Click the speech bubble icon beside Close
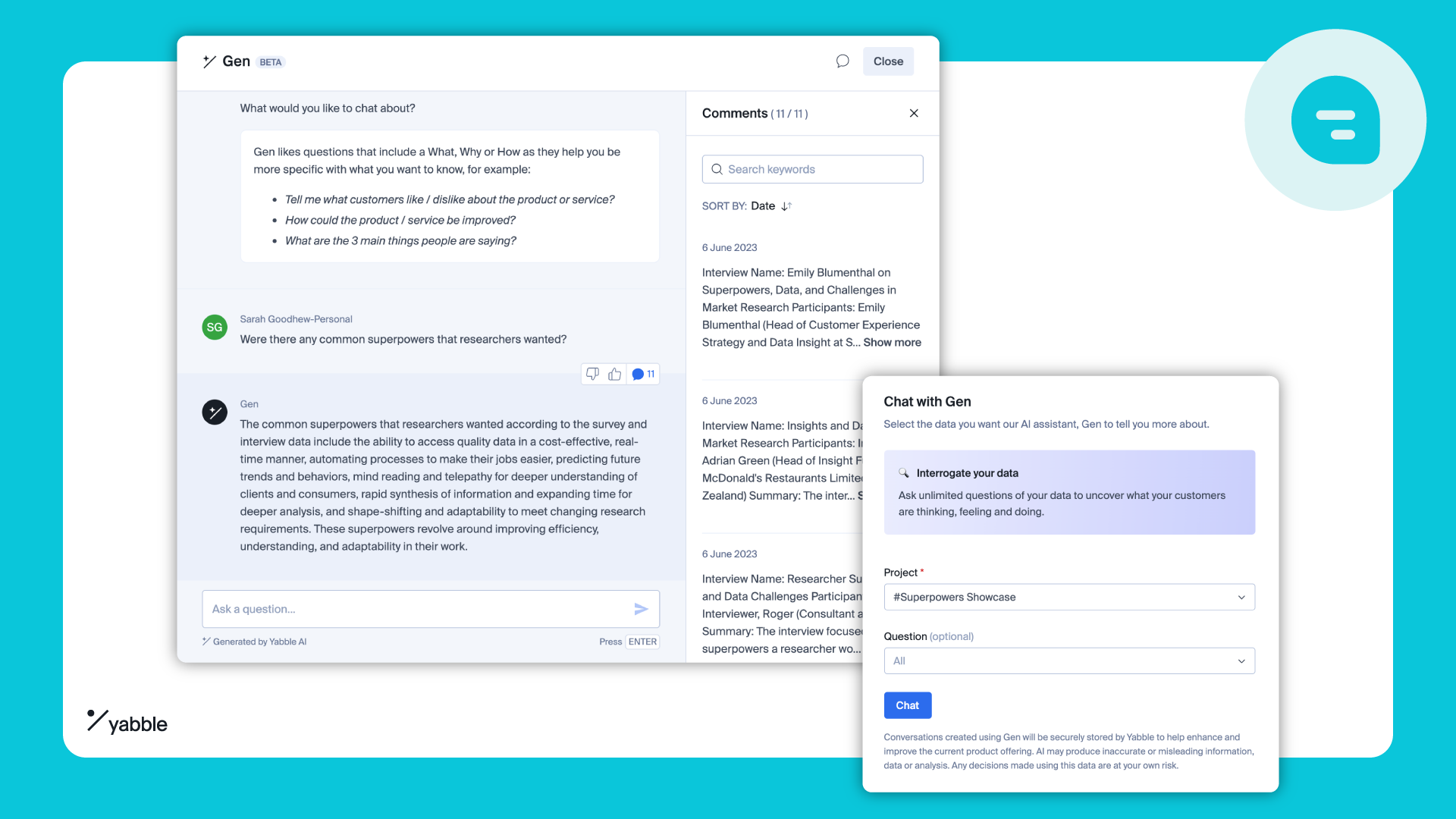Image resolution: width=1456 pixels, height=819 pixels. (x=843, y=61)
